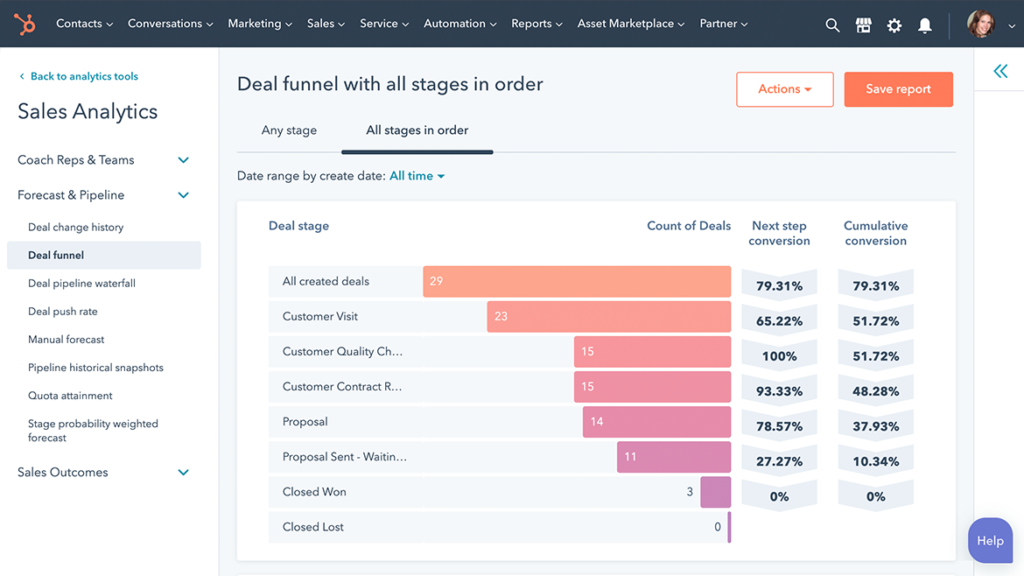The width and height of the screenshot is (1024, 576).
Task: Click the Save report button
Action: click(897, 89)
